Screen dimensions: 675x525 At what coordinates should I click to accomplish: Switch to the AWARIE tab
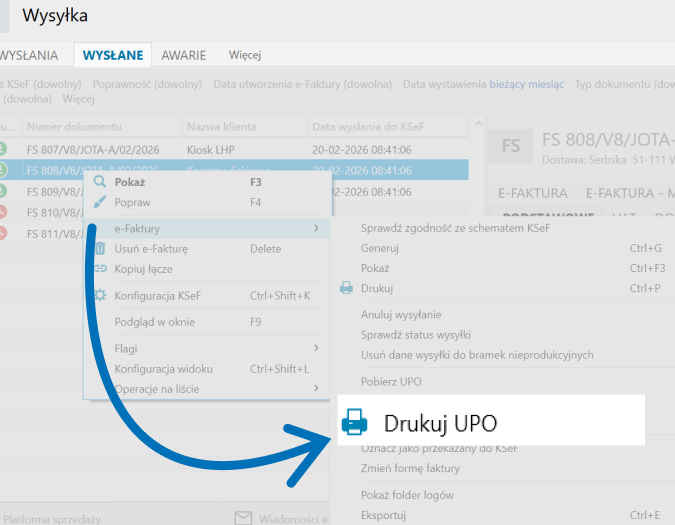coord(184,55)
